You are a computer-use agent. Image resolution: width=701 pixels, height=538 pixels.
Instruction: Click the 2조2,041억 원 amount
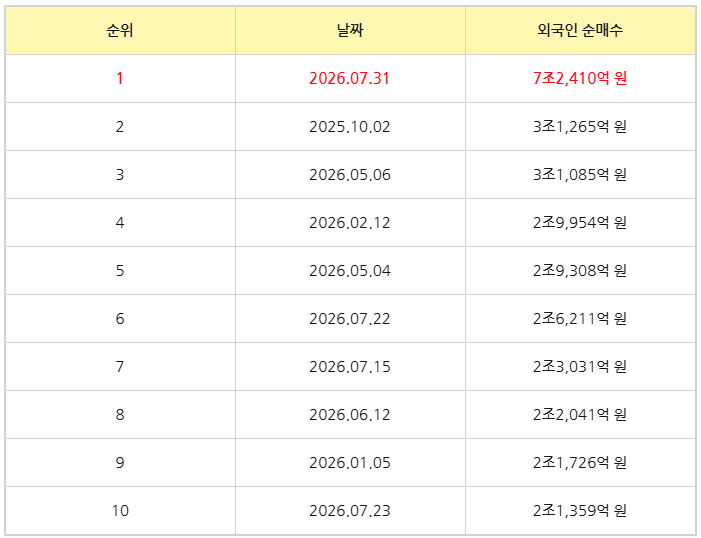pos(580,415)
